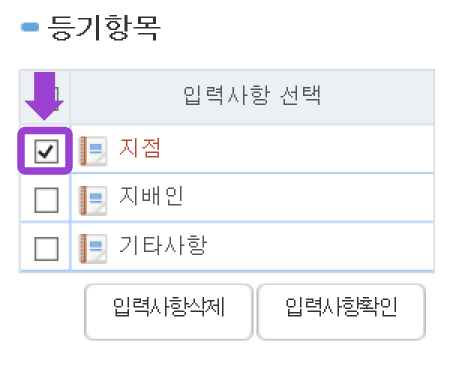Select the red 지점 item label

pos(140,148)
